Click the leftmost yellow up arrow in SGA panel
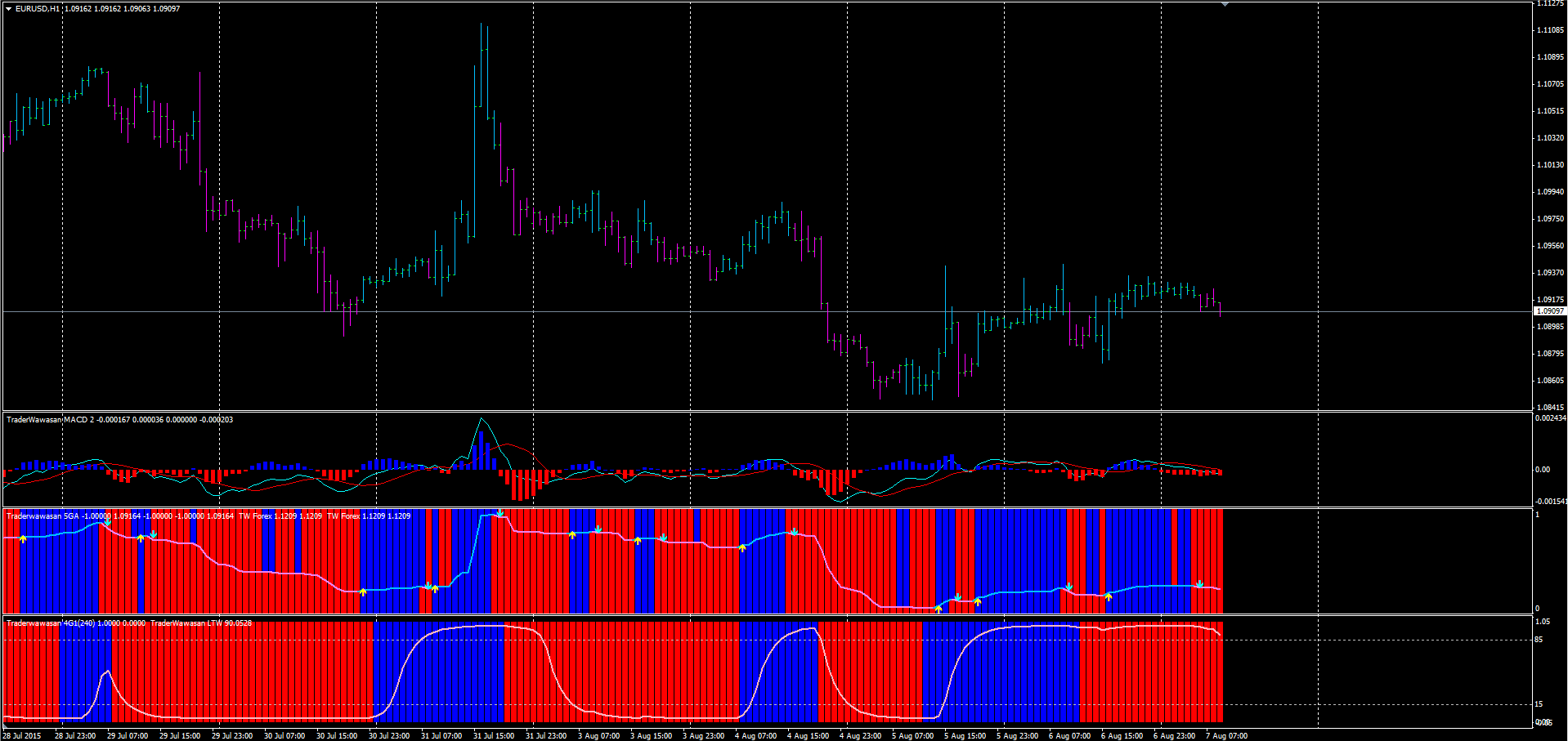 click(x=23, y=539)
